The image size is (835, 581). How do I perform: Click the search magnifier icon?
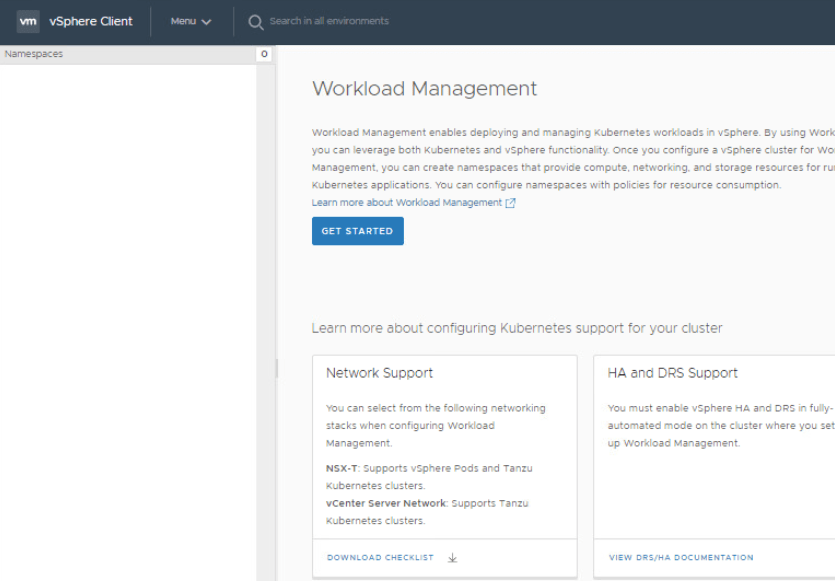[x=256, y=21]
